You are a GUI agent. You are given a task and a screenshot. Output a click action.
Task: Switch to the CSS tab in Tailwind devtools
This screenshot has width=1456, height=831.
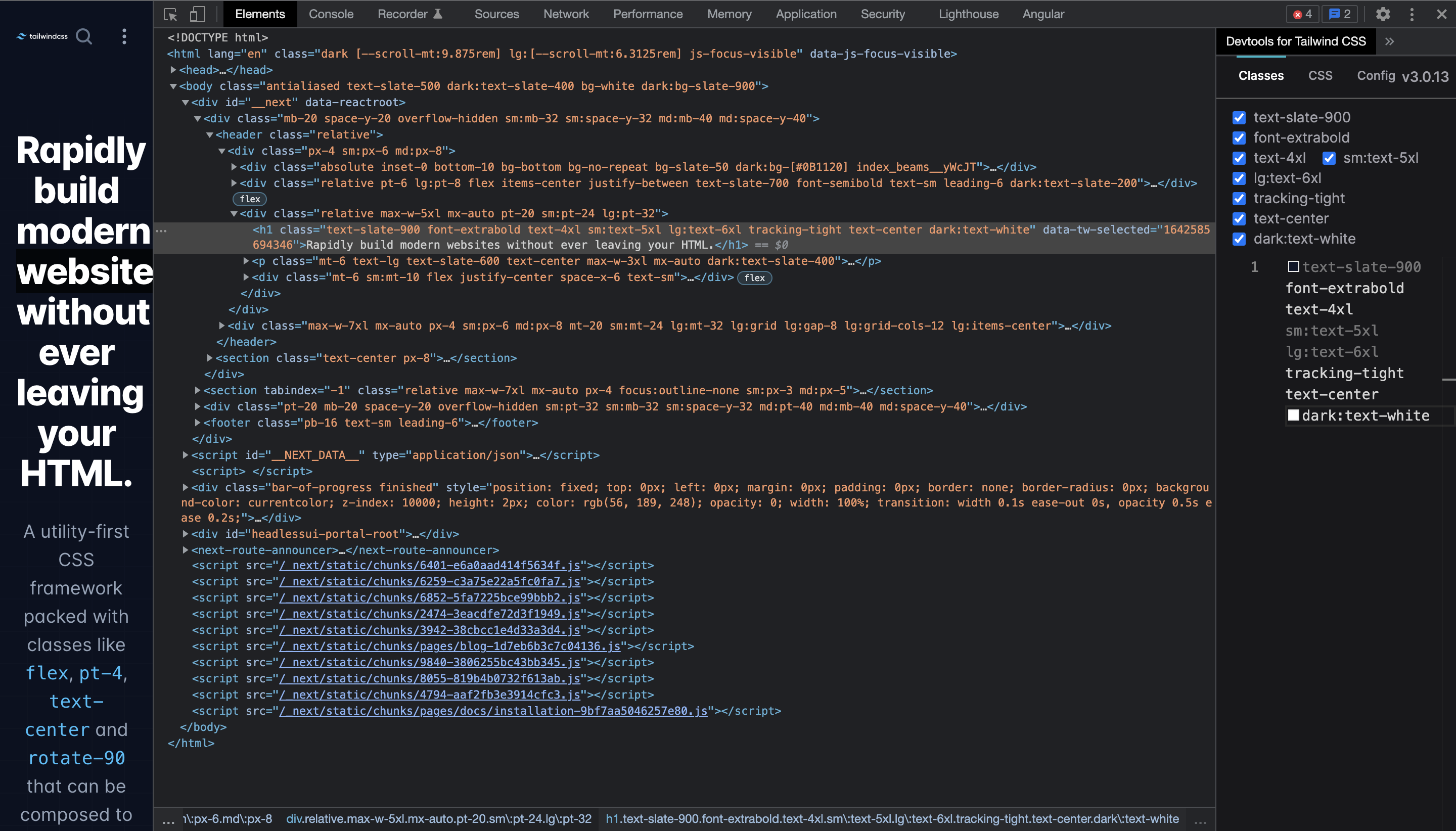[1319, 76]
